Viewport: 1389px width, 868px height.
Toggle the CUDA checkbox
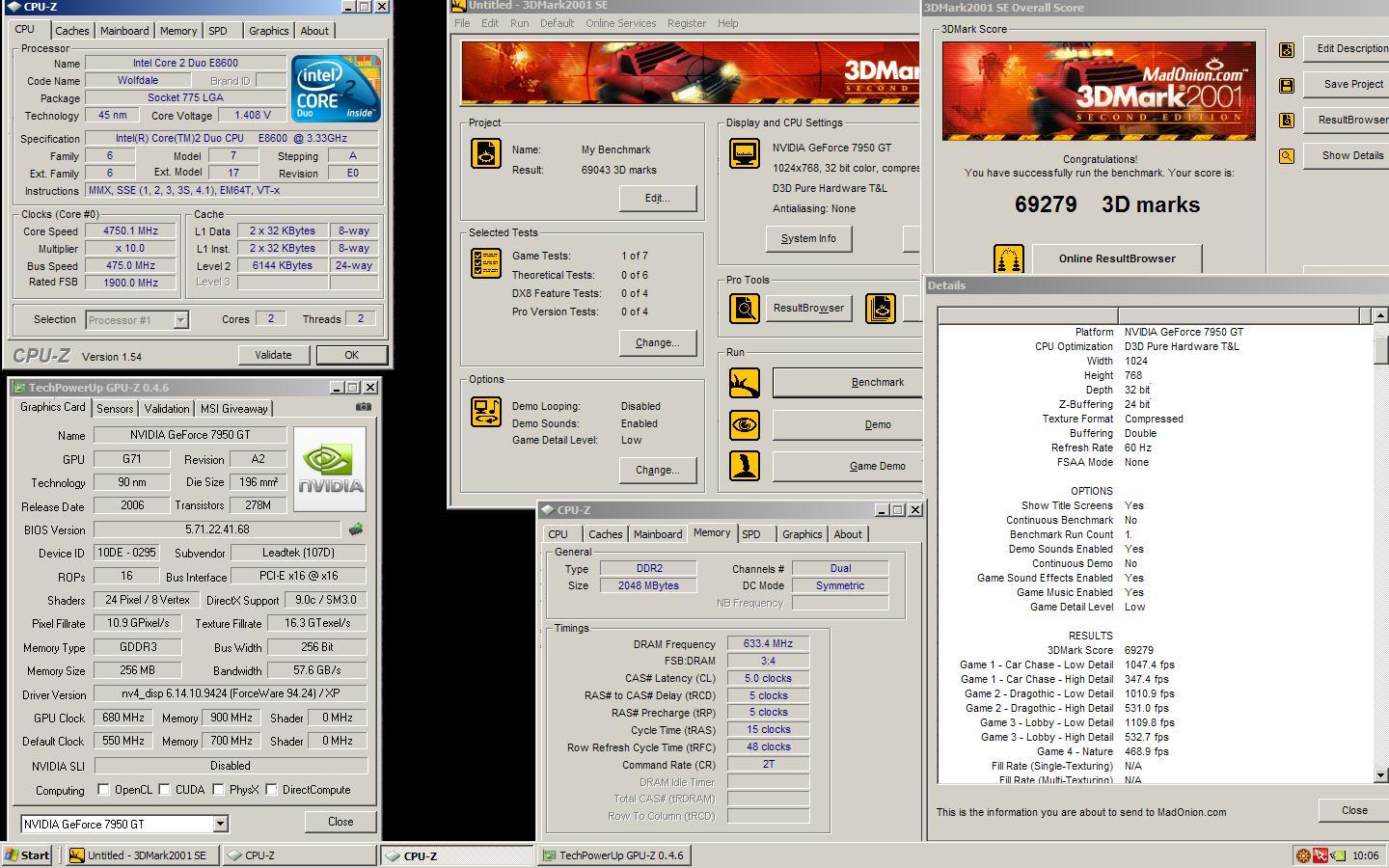coord(165,789)
